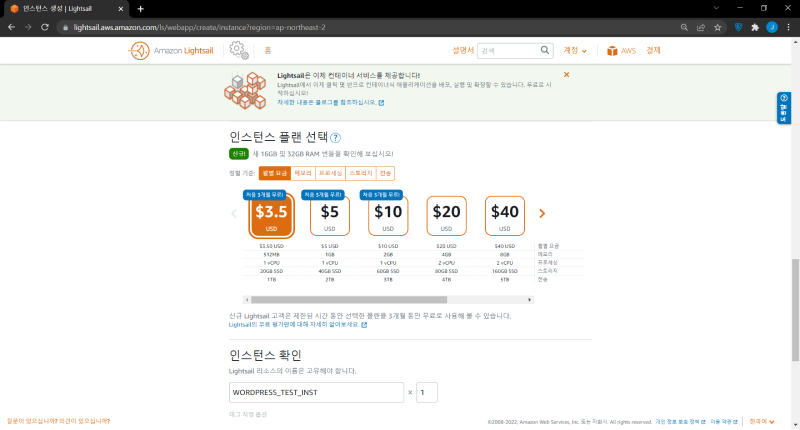The image size is (800, 430).
Task: Open the extensions puzzle icon
Action: (x=755, y=27)
